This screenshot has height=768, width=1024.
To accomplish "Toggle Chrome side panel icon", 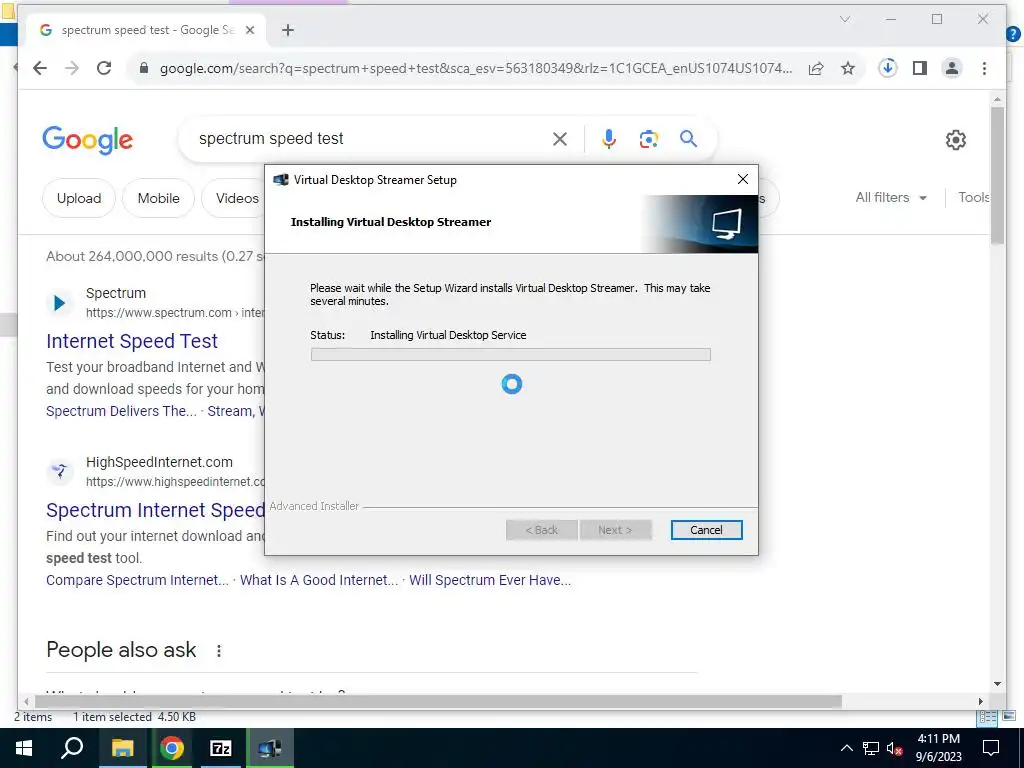I will click(920, 68).
